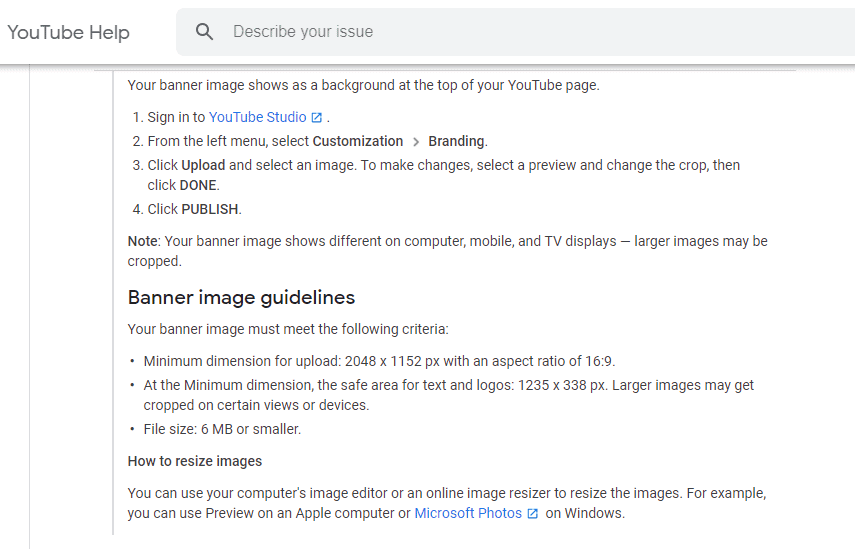Image resolution: width=855 pixels, height=549 pixels.
Task: Go to the YouTube Help home title
Action: [x=68, y=32]
